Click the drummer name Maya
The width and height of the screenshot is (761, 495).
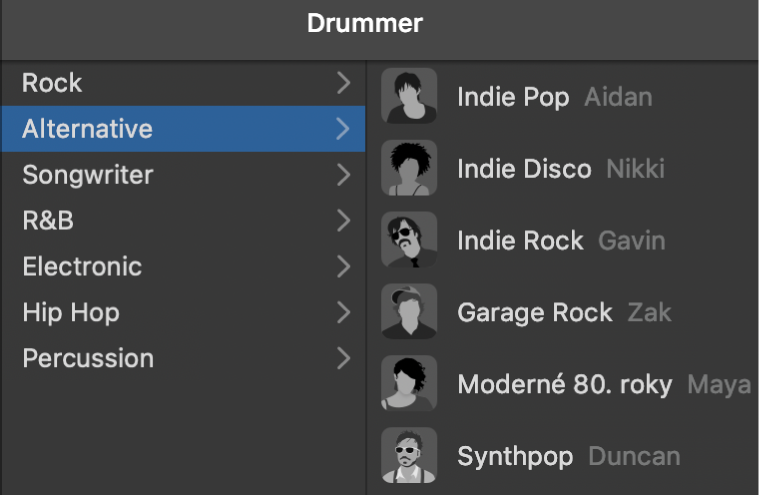719,385
